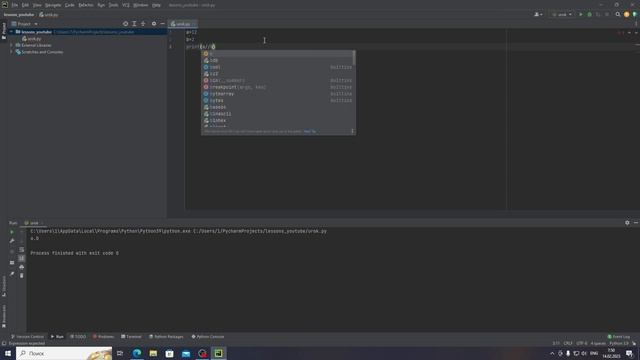Open the run configuration dropdown
640x360 pixels.
(562, 14)
